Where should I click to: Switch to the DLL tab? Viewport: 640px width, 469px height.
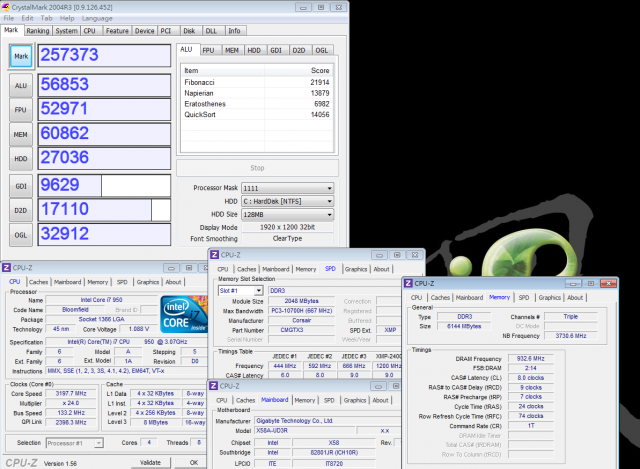pyautogui.click(x=211, y=31)
